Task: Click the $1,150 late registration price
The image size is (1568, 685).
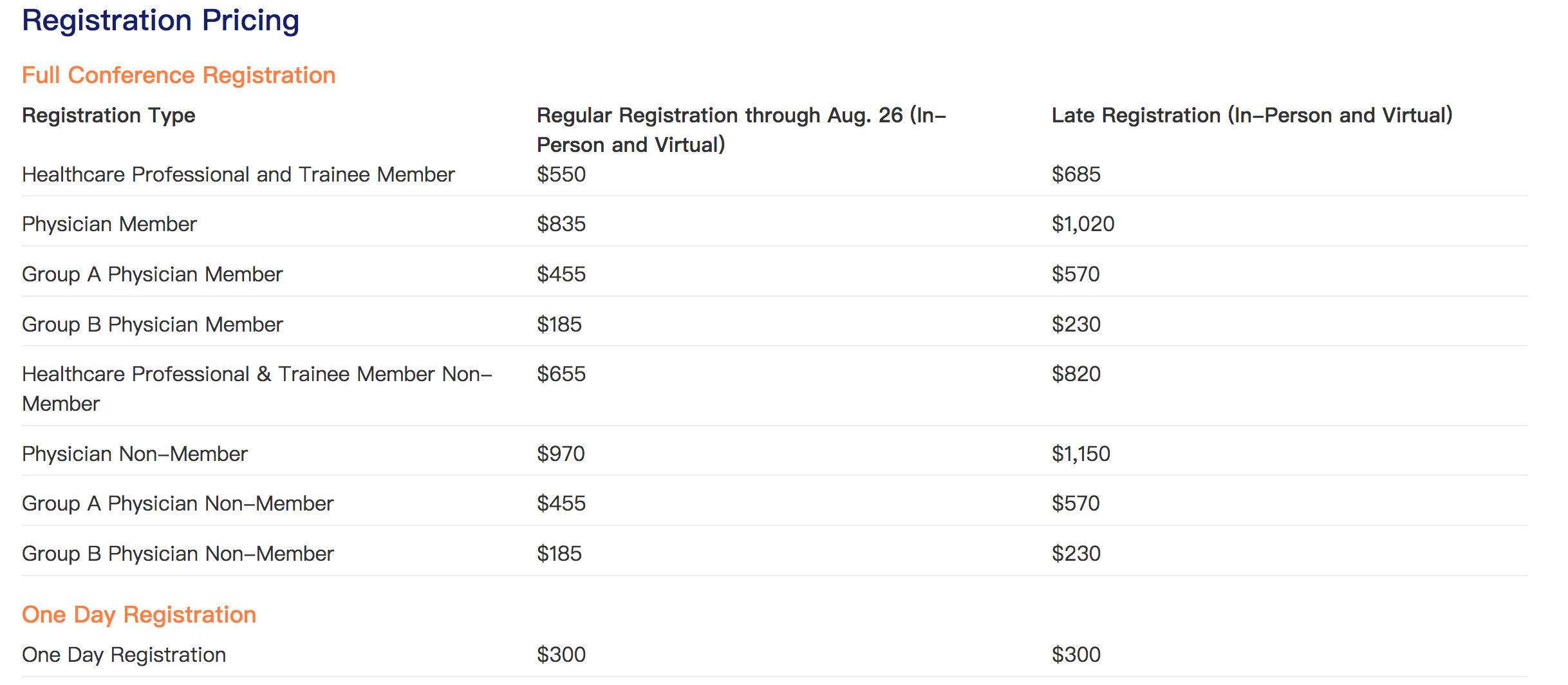Action: (x=1081, y=454)
